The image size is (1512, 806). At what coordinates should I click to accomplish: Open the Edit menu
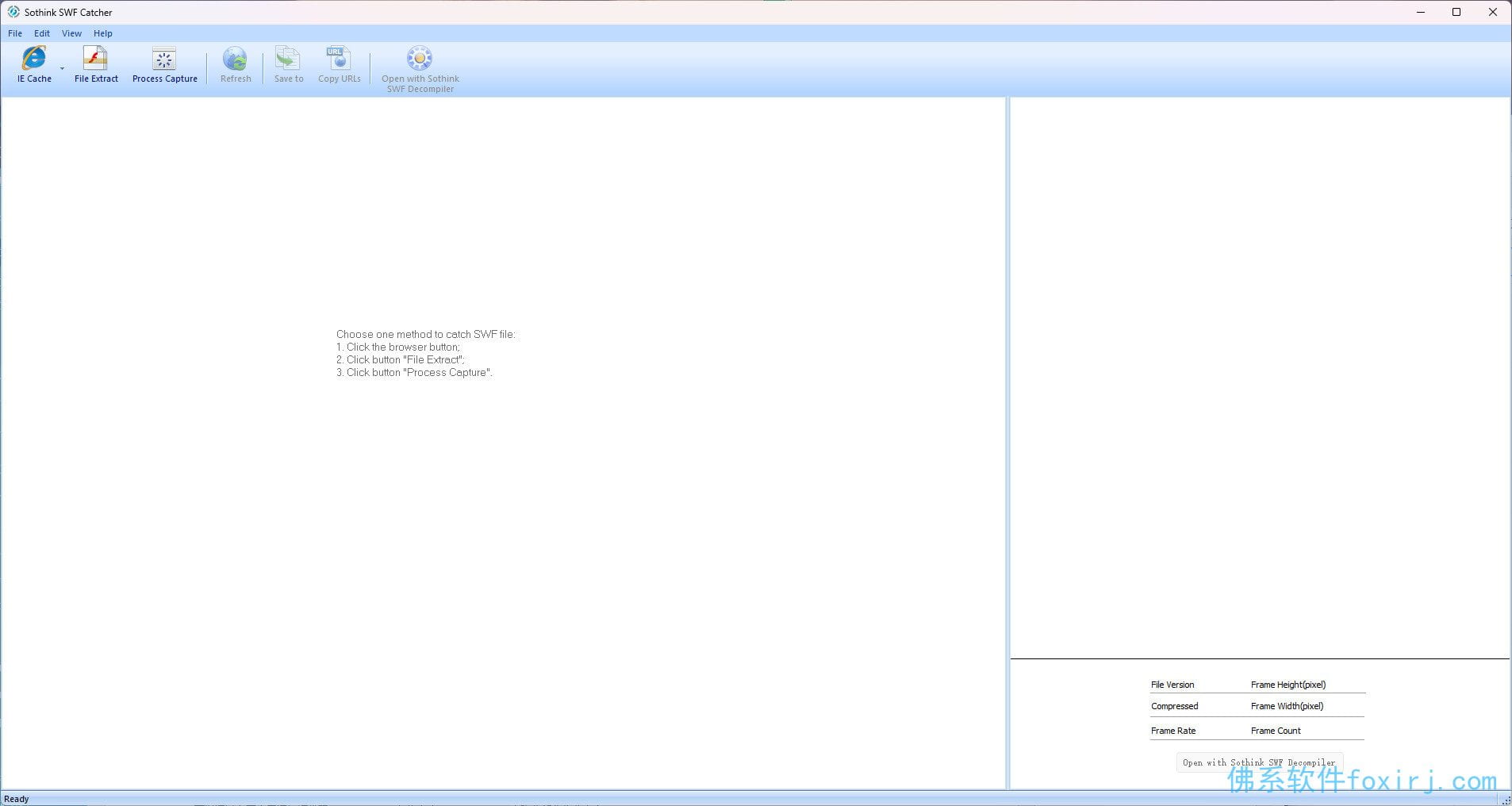42,33
